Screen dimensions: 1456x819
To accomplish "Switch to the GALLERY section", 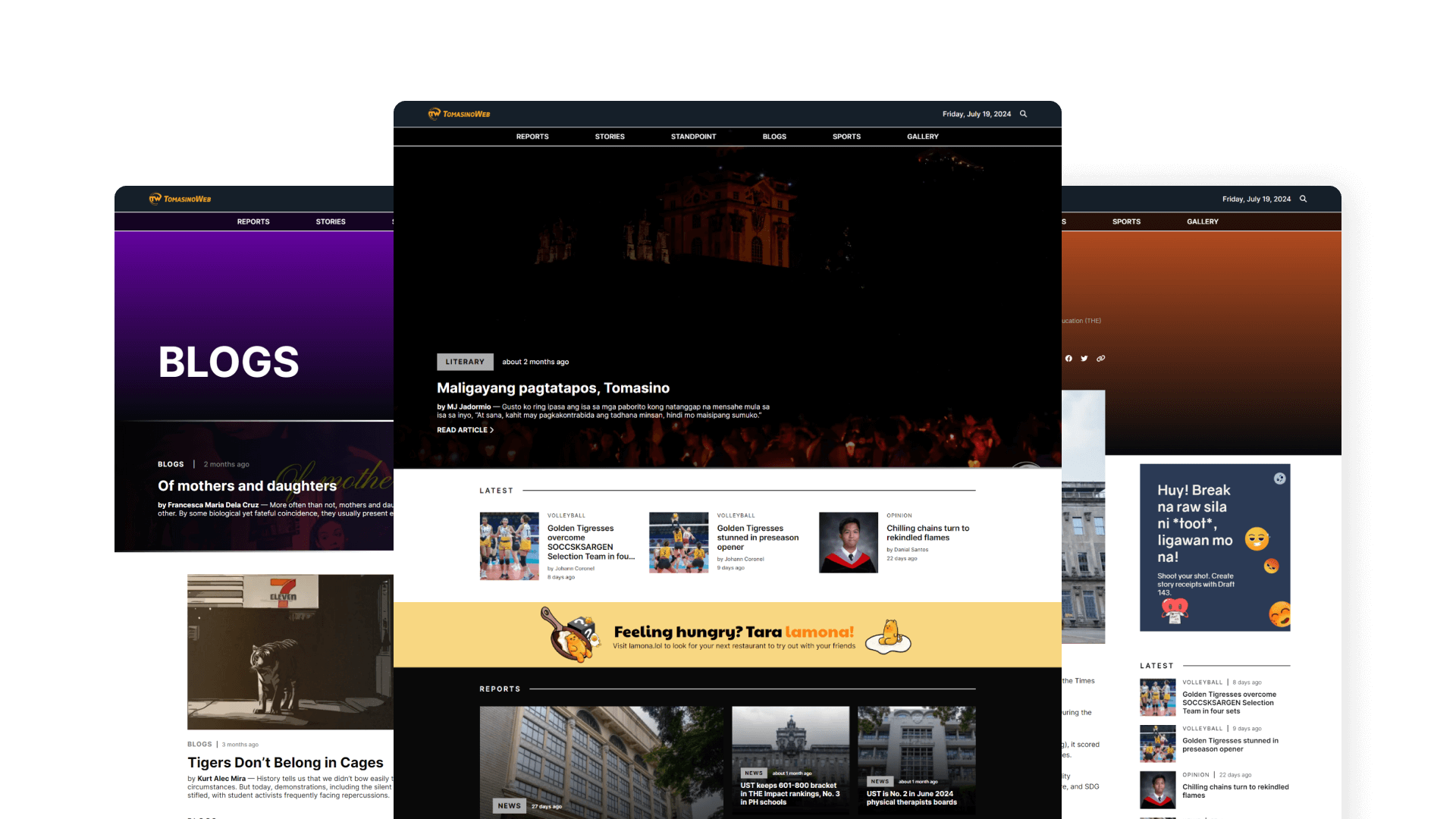I will pyautogui.click(x=922, y=136).
